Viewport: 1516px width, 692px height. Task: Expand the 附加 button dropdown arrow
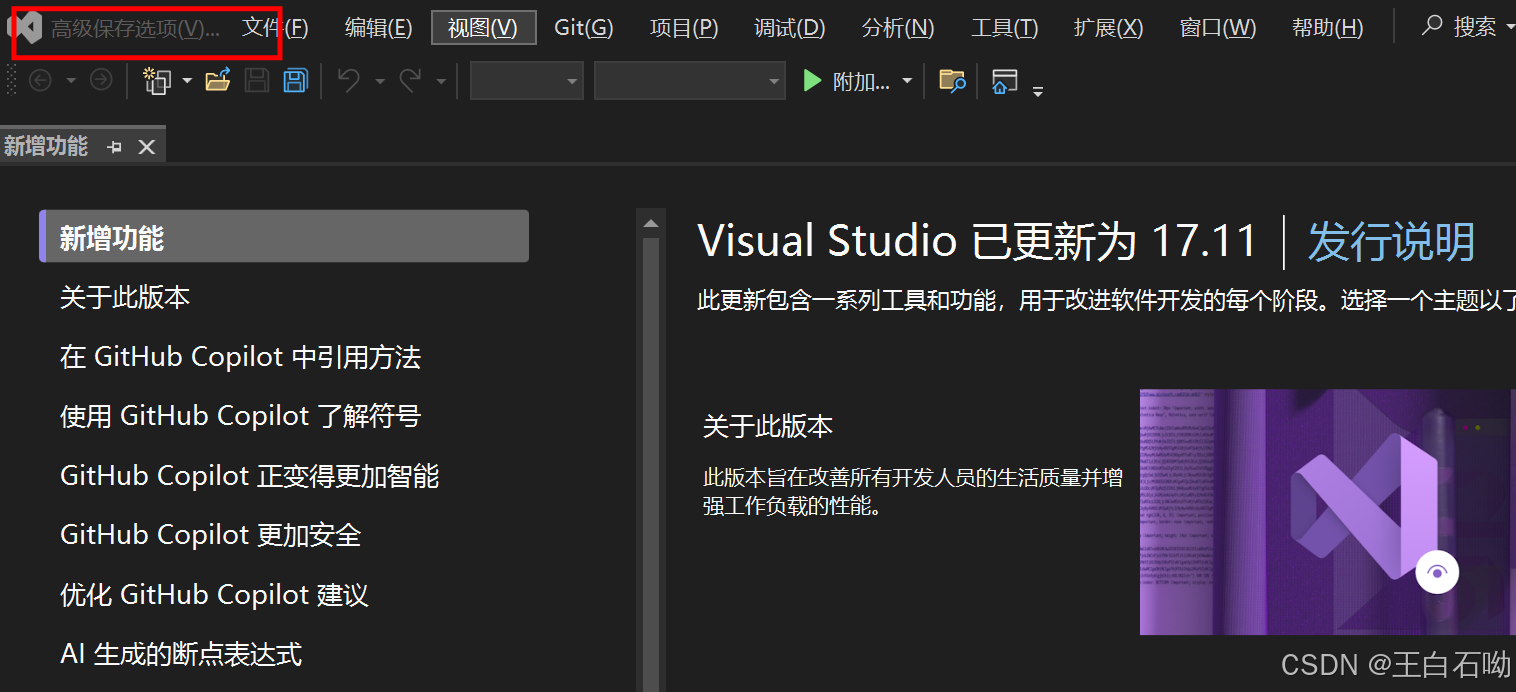(x=907, y=81)
